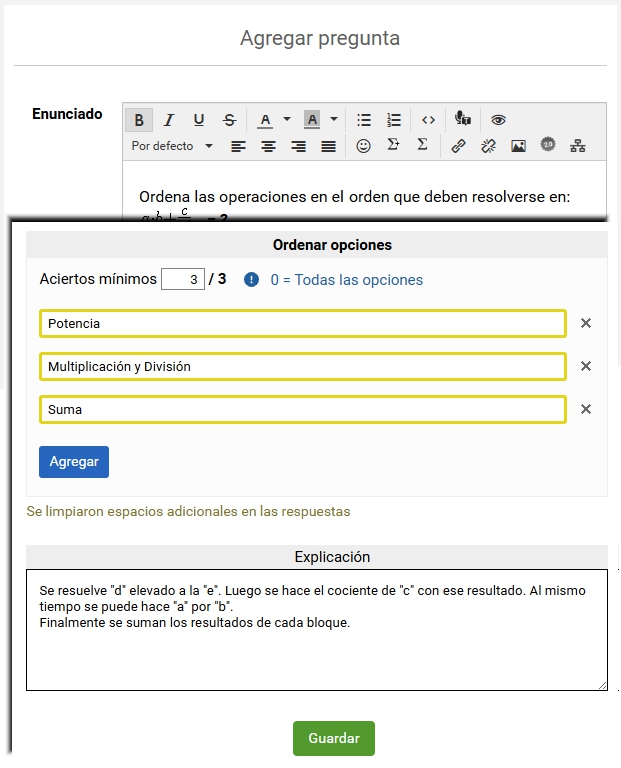Image resolution: width=621 pixels, height=768 pixels.
Task: Open the text highlight color dropdown arrow
Action: [334, 120]
